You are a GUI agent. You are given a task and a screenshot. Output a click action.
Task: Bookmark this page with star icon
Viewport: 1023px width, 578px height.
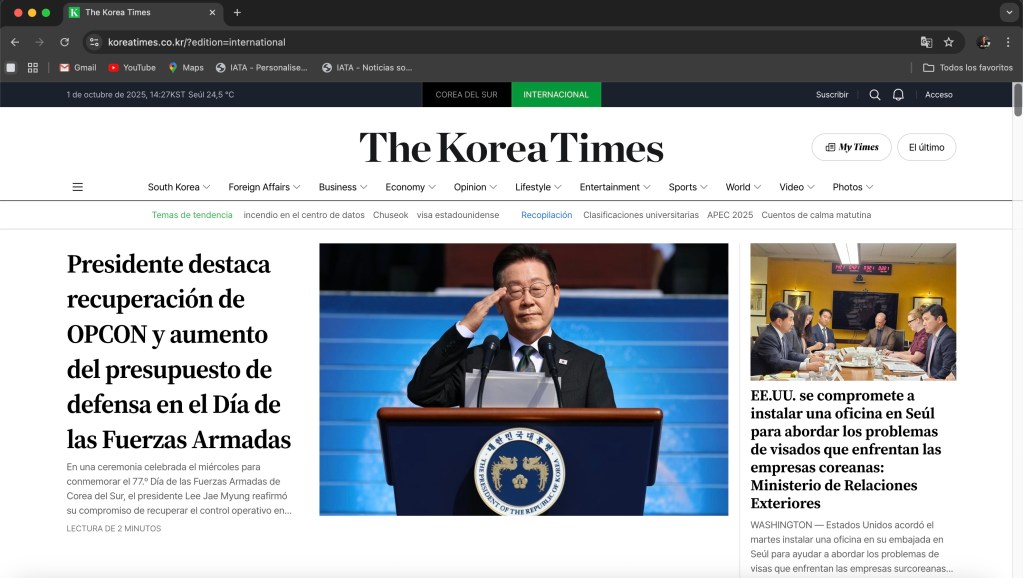point(949,42)
